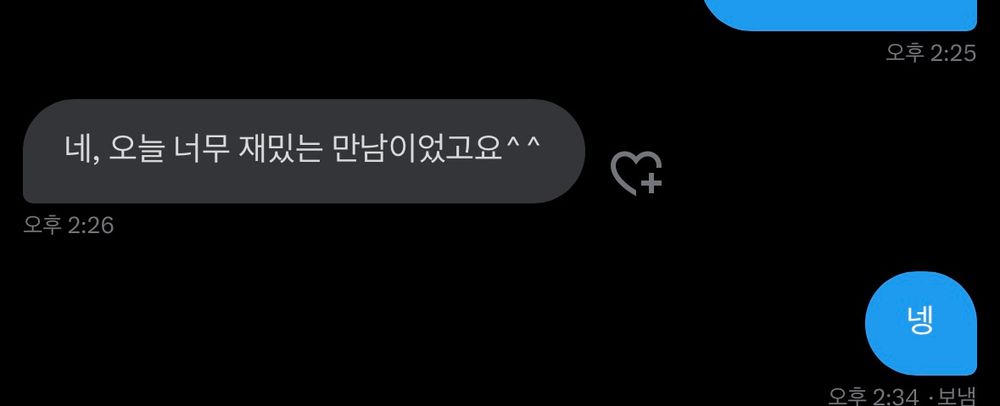Click the ^^ emoticon in the gray message
Viewport: 1000px width, 406px height.
coord(523,145)
